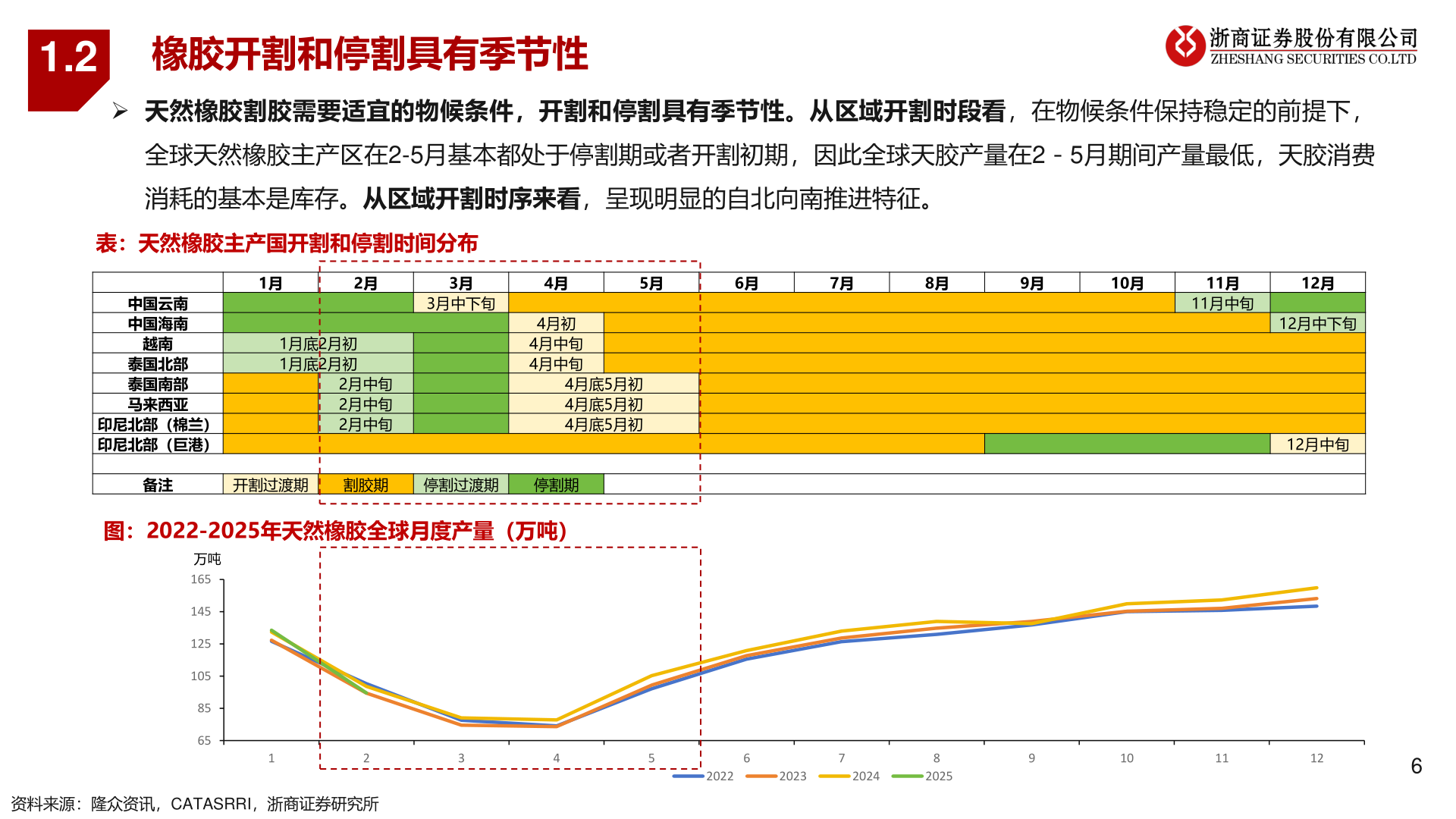Click the chart title 2022-2025年天然橡胶全球月度产量

(x=336, y=531)
